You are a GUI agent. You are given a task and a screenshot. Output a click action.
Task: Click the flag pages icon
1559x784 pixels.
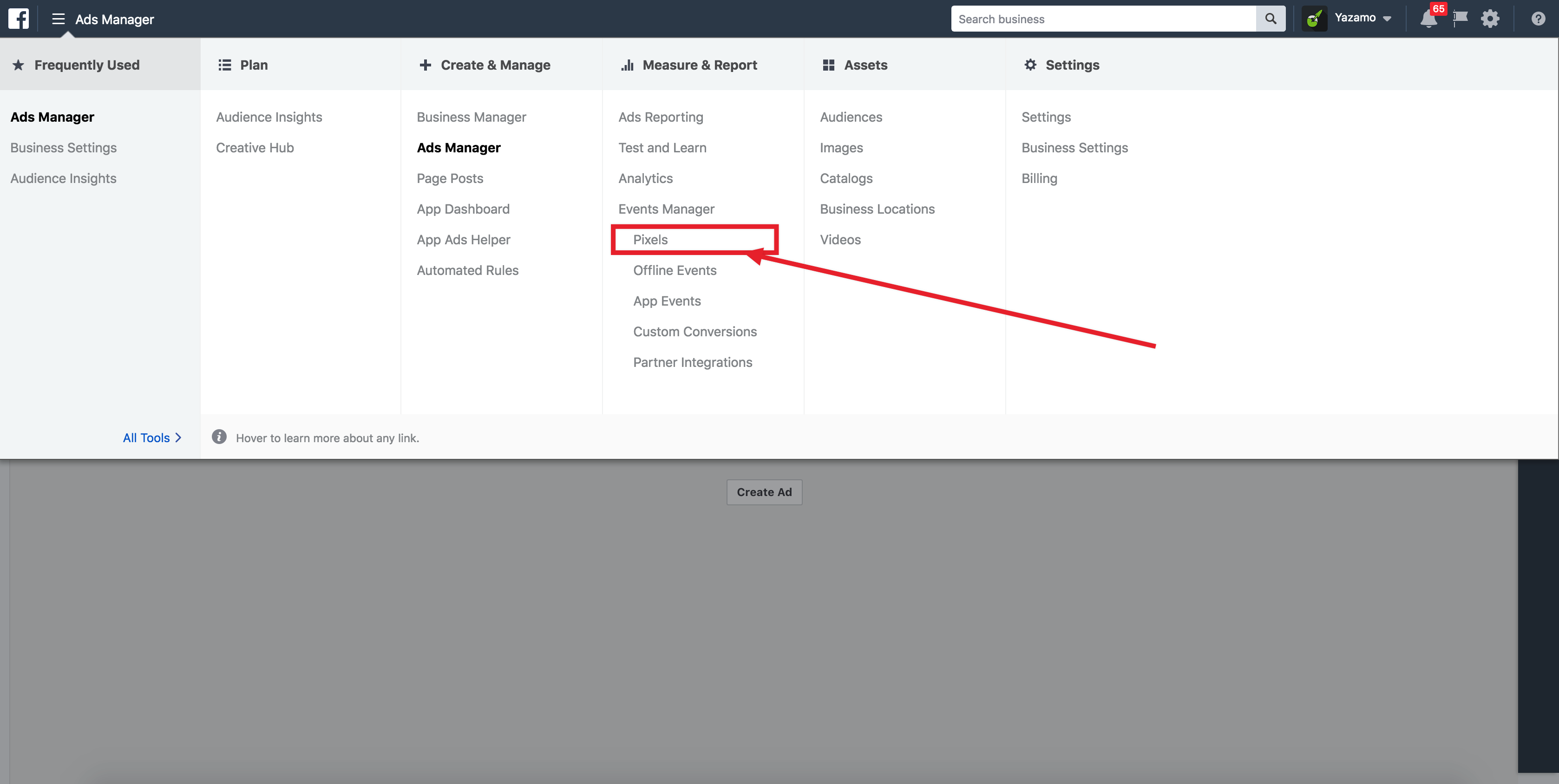point(1461,19)
